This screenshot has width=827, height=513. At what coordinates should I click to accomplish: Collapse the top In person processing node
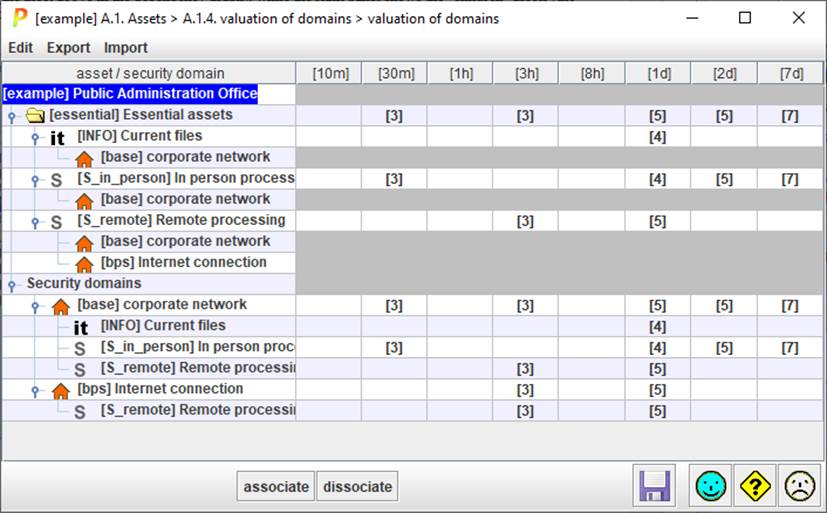[35, 180]
